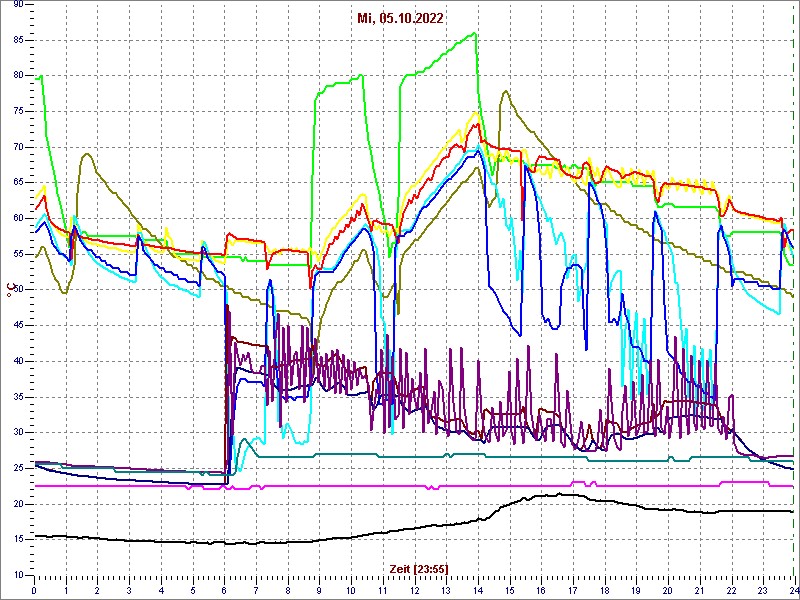Click temperature axis value 85

[x=18, y=40]
